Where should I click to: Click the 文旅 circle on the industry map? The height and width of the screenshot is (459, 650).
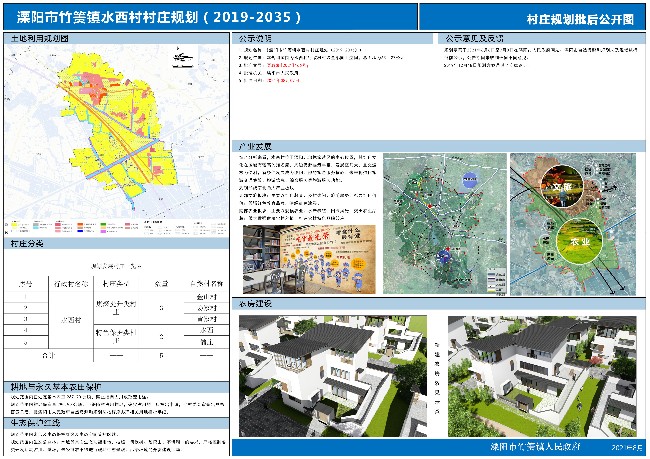pyautogui.click(x=562, y=187)
